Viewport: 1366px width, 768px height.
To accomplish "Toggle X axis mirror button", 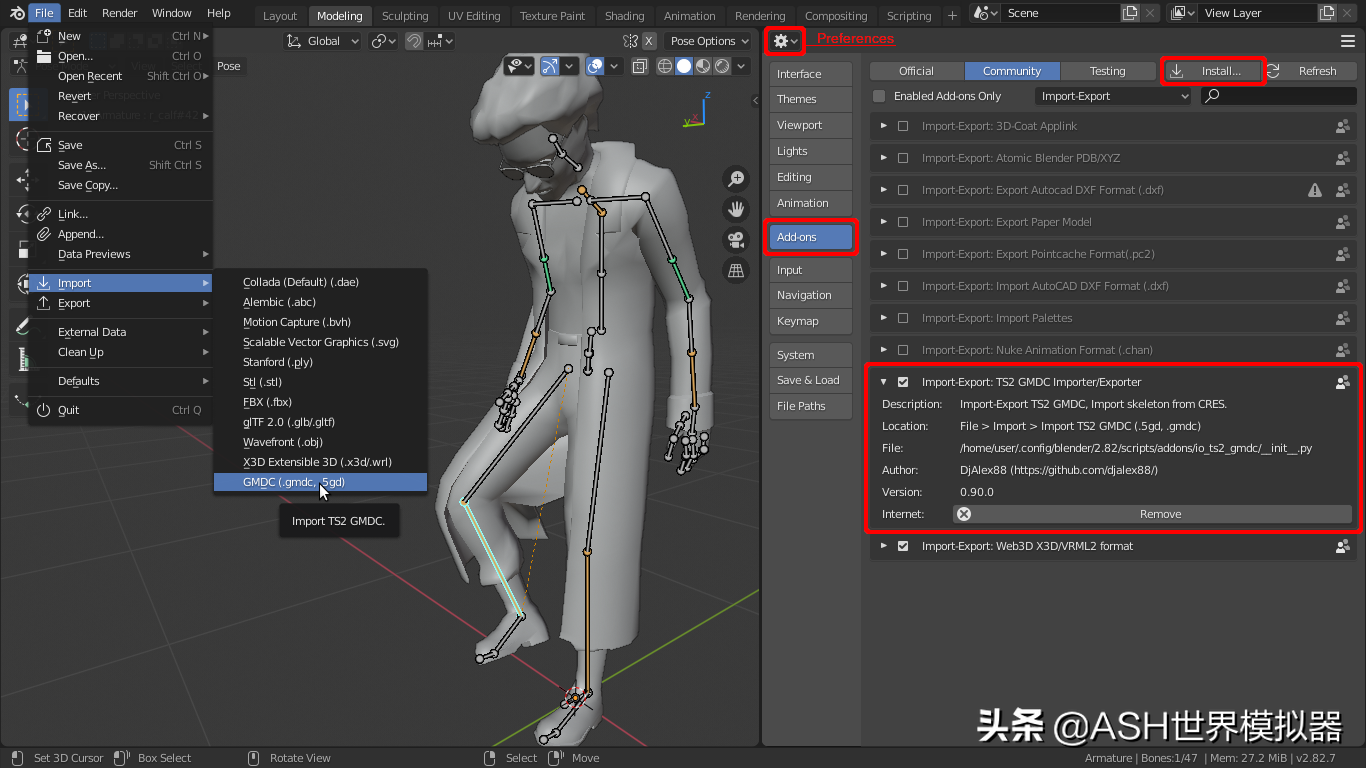I will [650, 41].
